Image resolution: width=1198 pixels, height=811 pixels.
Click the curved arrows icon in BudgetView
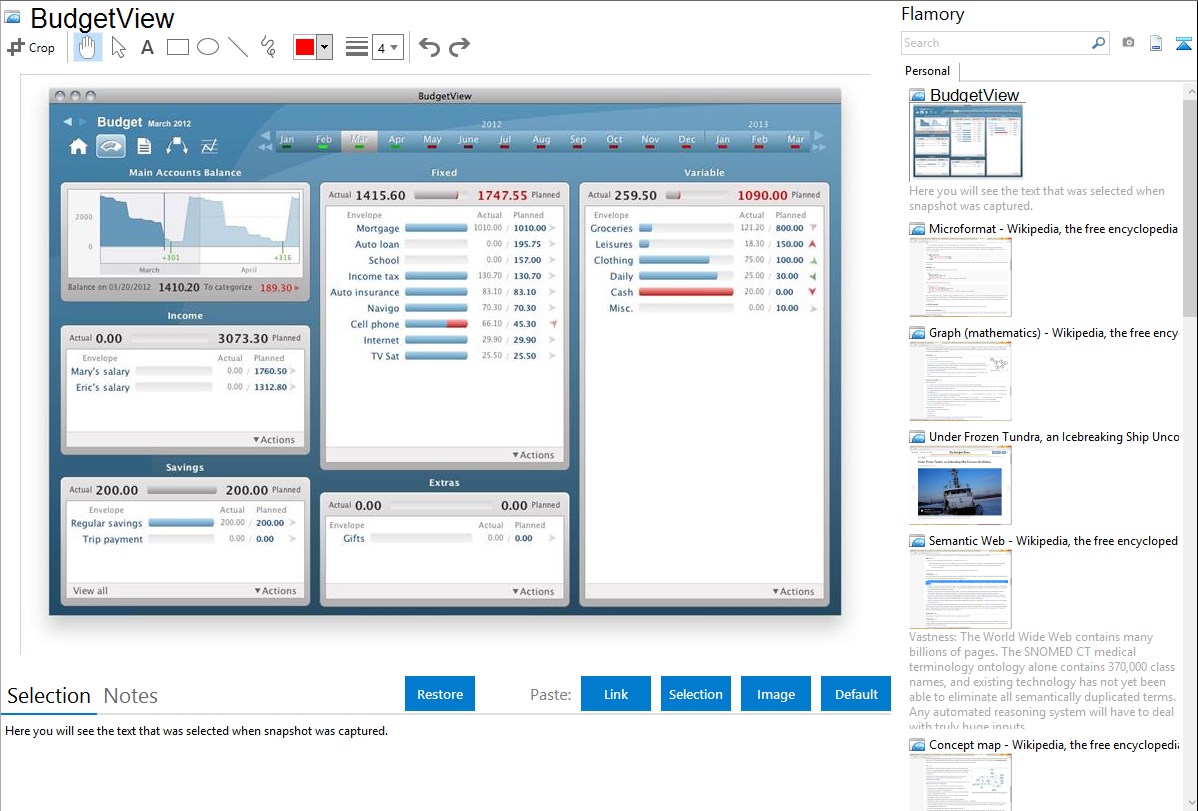(x=176, y=146)
